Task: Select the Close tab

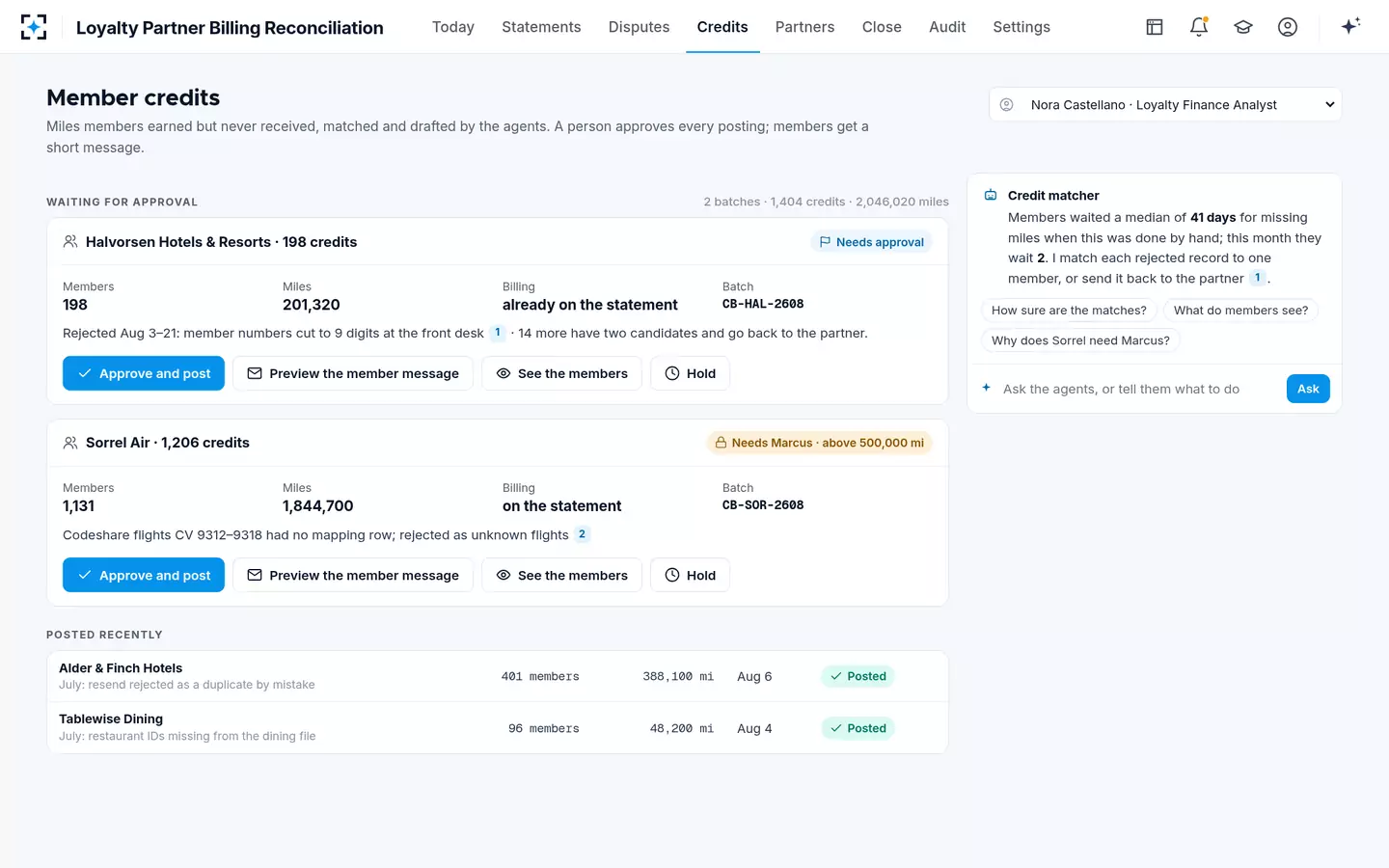Action: [882, 27]
